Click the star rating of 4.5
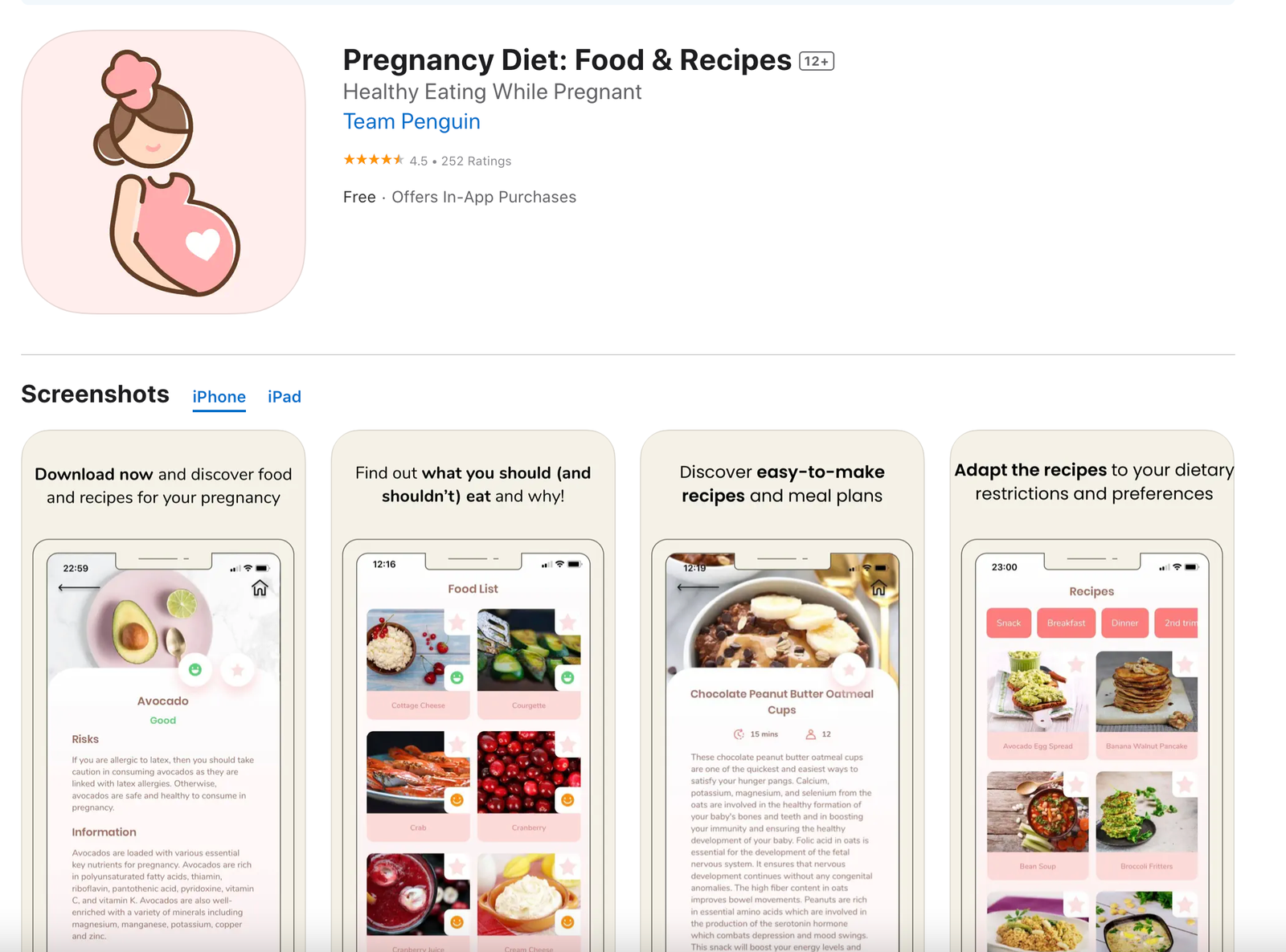Viewport: 1286px width, 952px height. (374, 160)
